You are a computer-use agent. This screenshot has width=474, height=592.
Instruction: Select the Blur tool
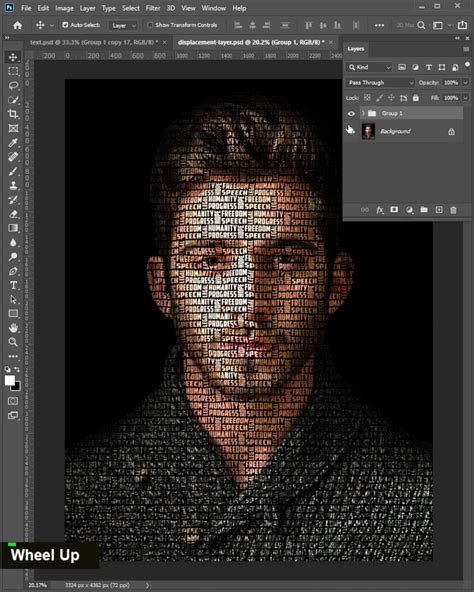pyautogui.click(x=13, y=242)
